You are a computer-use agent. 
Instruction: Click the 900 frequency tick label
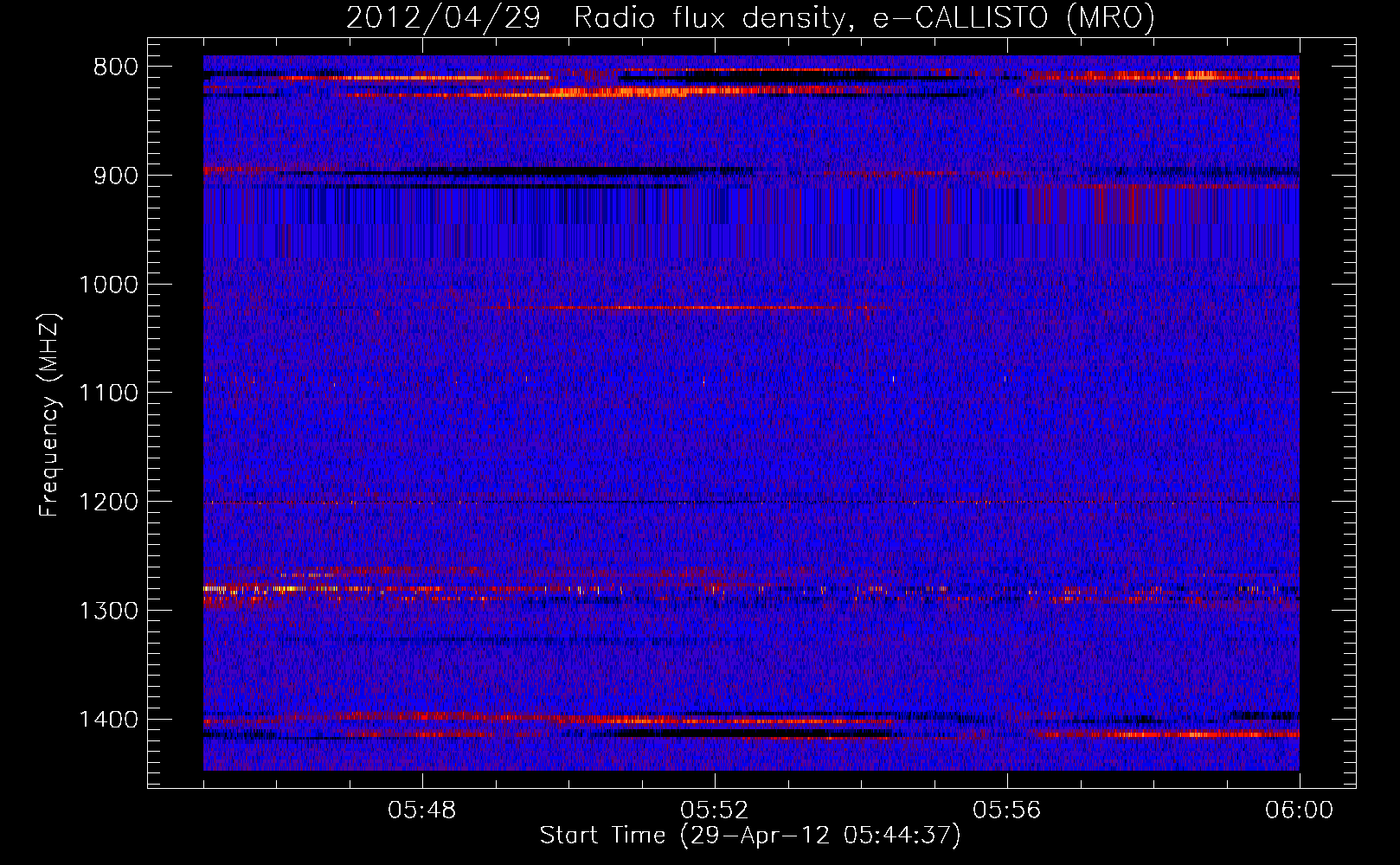point(116,176)
